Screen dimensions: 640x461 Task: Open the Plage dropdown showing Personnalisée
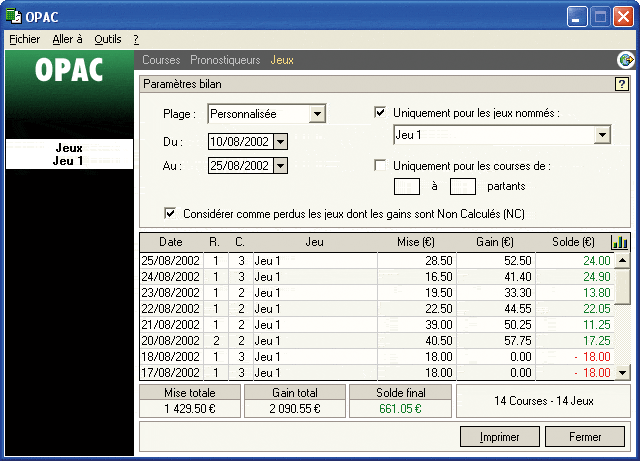317,114
